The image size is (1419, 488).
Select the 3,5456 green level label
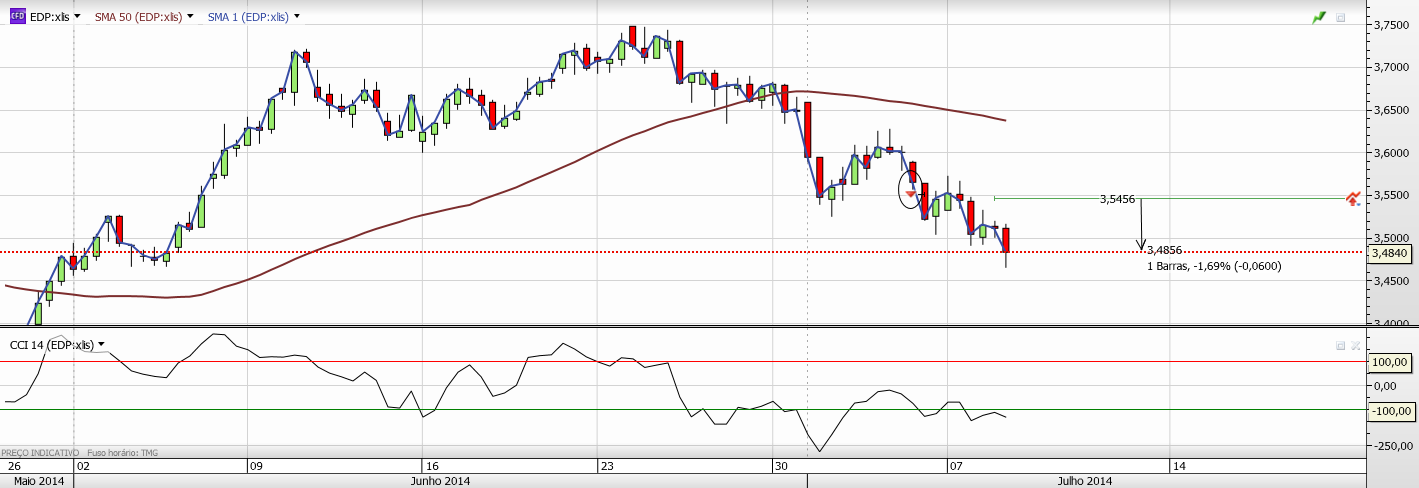coord(1117,199)
